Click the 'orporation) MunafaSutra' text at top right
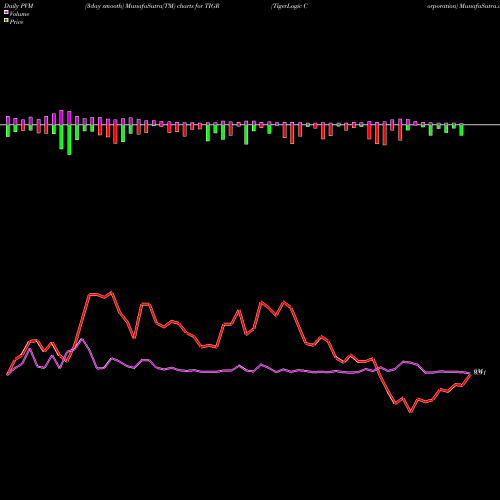 463,6
